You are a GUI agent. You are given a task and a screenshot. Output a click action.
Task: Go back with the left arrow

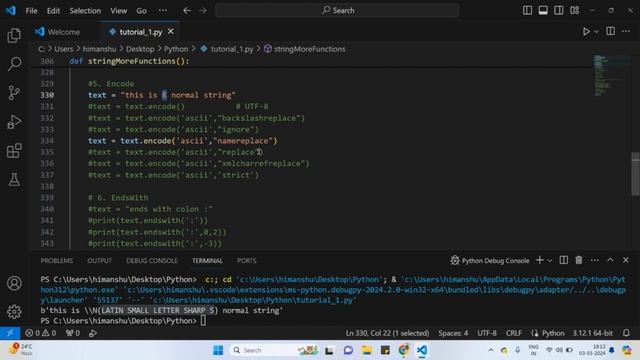(187, 11)
